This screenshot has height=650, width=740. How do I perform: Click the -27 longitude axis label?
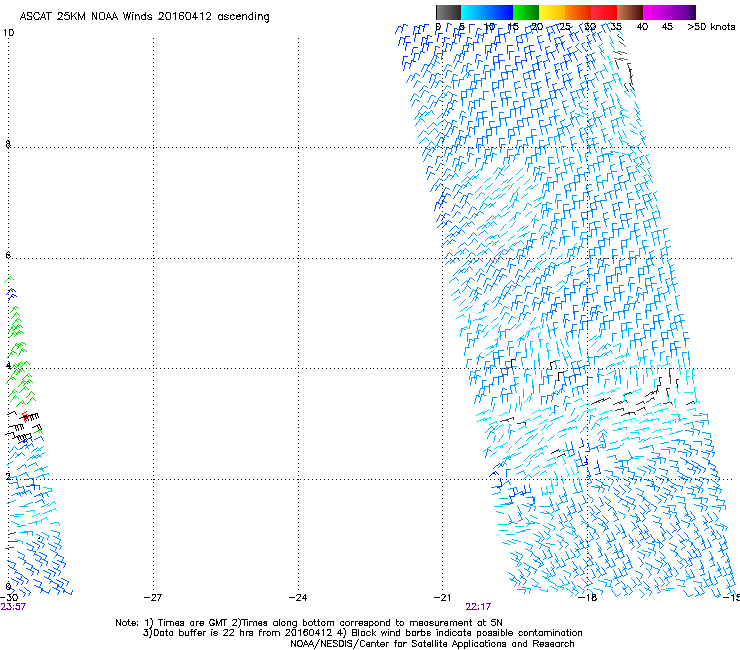click(153, 598)
